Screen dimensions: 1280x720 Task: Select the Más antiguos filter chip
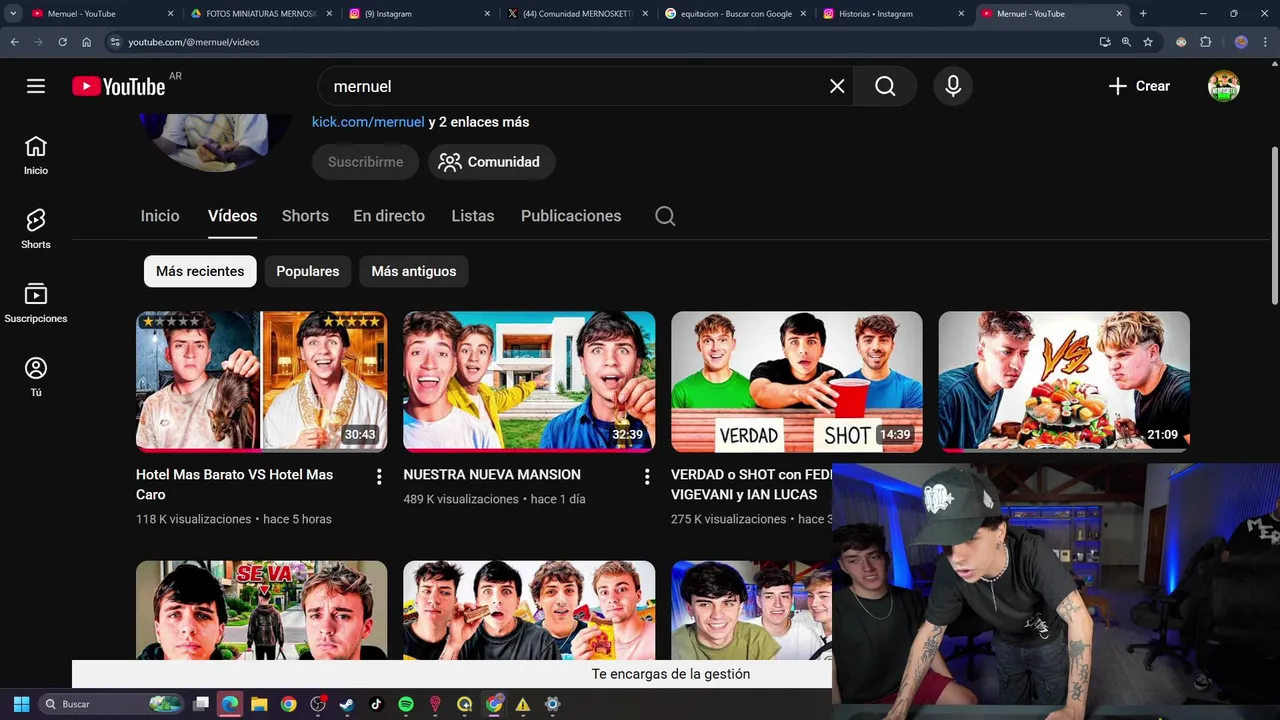tap(414, 271)
